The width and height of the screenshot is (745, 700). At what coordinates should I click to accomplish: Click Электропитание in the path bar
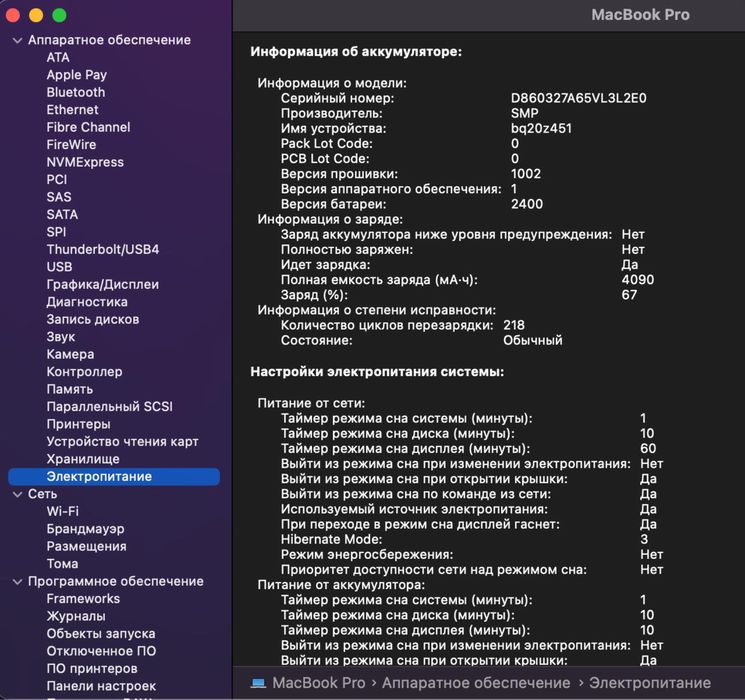[x=650, y=683]
